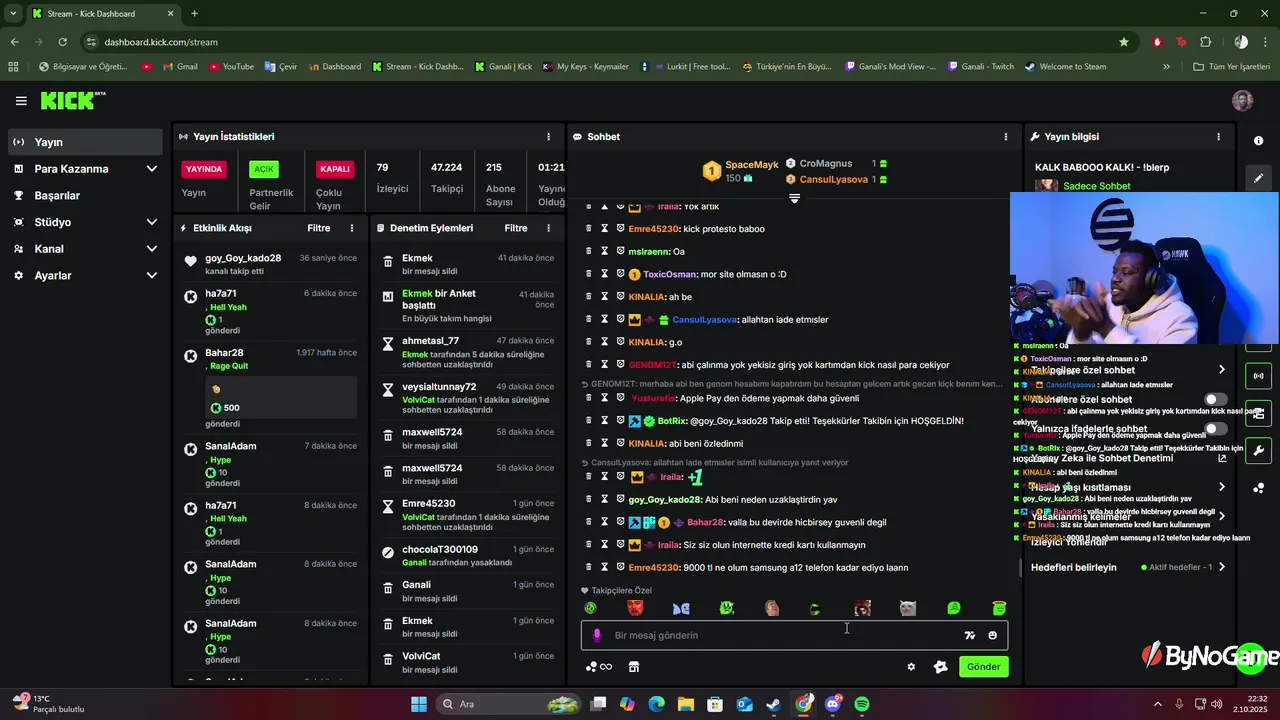Delete KINALIA's 'ah be' message
This screenshot has width=1280, height=720.
589,297
